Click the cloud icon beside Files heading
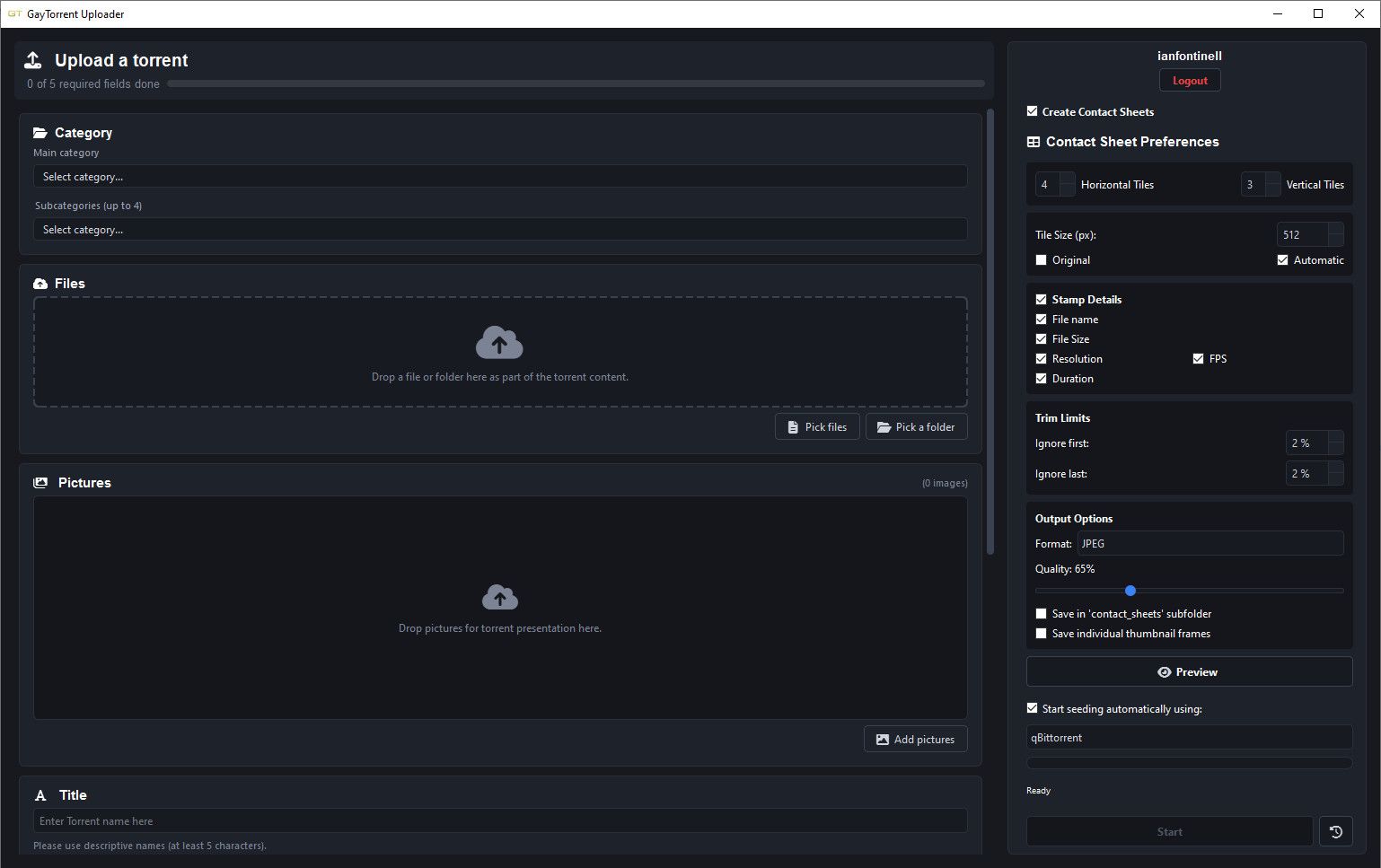Image resolution: width=1381 pixels, height=868 pixels. point(40,284)
